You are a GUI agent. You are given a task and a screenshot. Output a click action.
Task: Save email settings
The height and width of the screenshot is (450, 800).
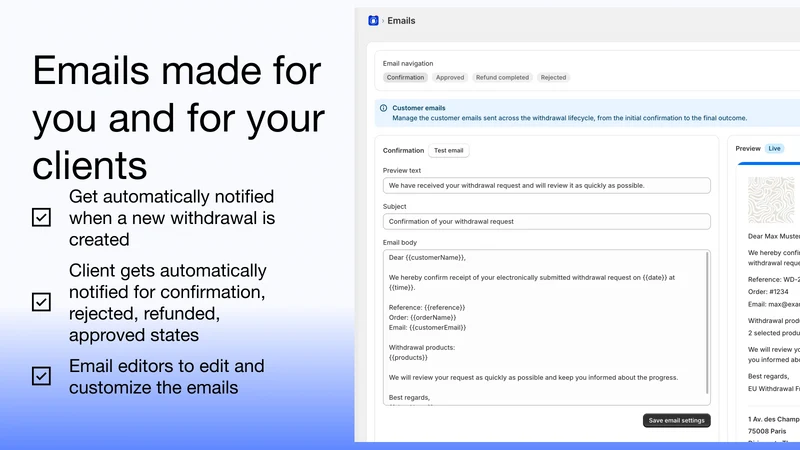[x=677, y=420]
